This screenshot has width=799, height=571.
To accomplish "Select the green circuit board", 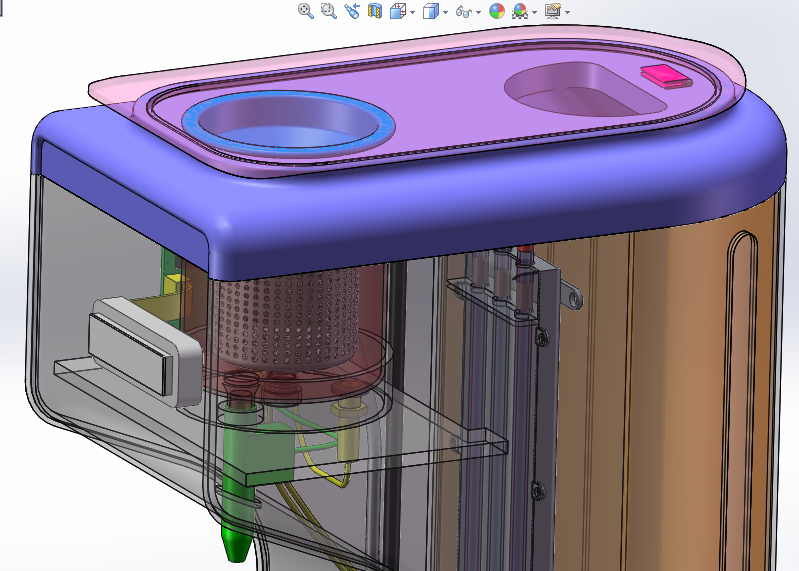I will 169,270.
